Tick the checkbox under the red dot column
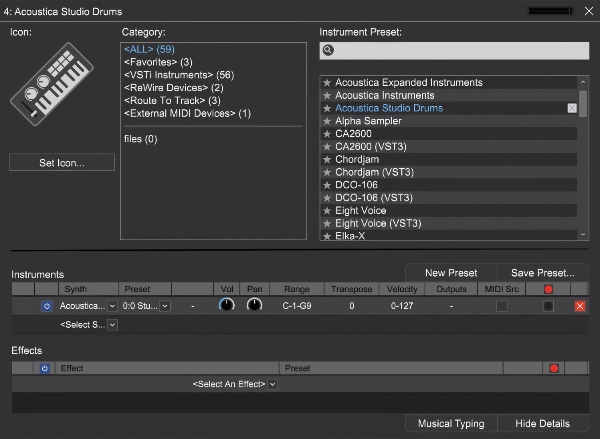This screenshot has height=439, width=600. click(x=548, y=306)
